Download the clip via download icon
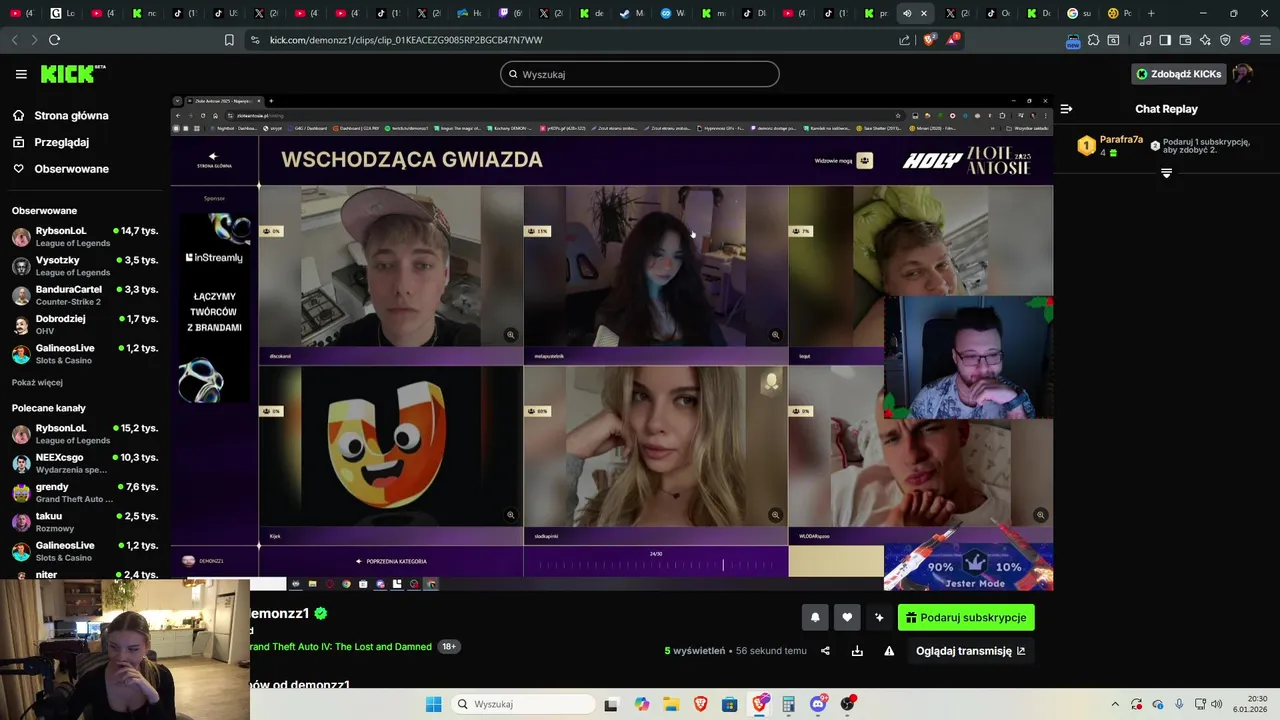Screen dimensions: 1280x720 click(857, 651)
